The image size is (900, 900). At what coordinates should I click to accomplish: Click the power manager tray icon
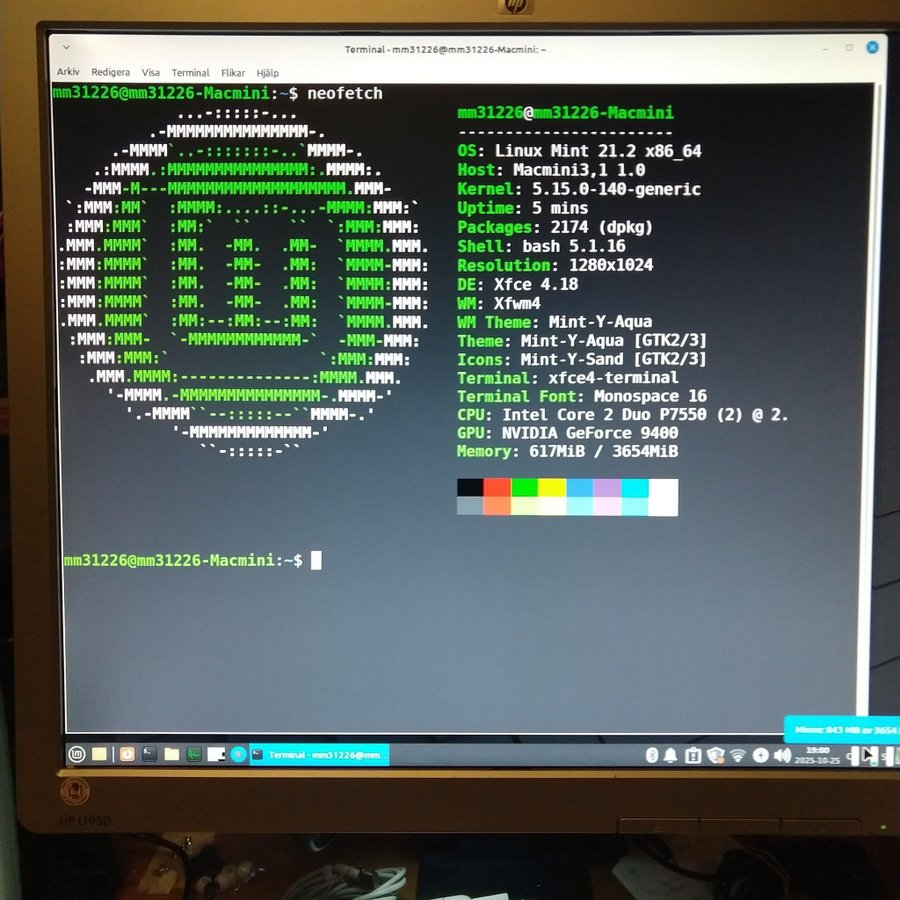point(761,755)
